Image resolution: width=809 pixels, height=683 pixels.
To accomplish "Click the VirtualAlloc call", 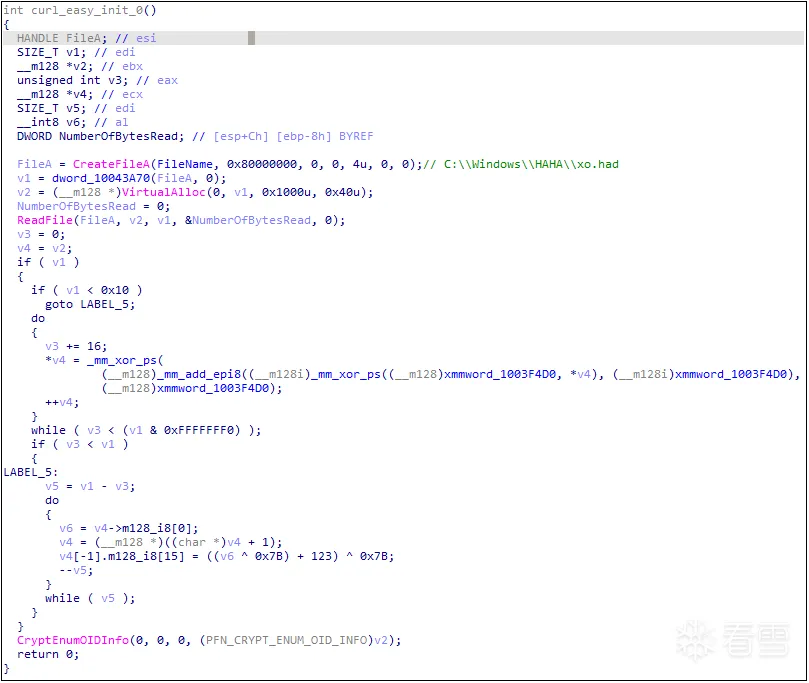I will (x=163, y=192).
